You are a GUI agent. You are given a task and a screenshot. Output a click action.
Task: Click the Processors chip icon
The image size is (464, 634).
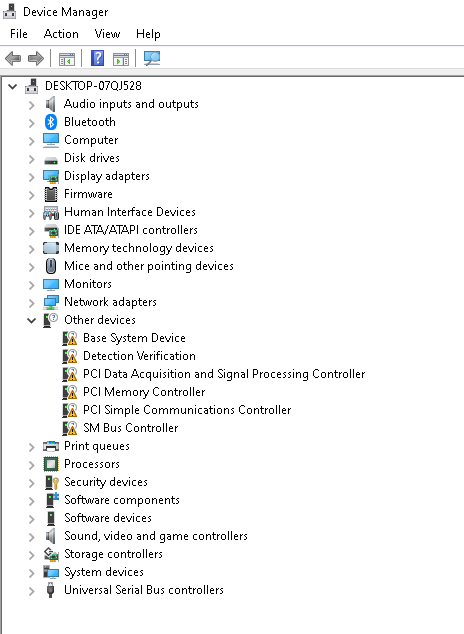point(51,464)
